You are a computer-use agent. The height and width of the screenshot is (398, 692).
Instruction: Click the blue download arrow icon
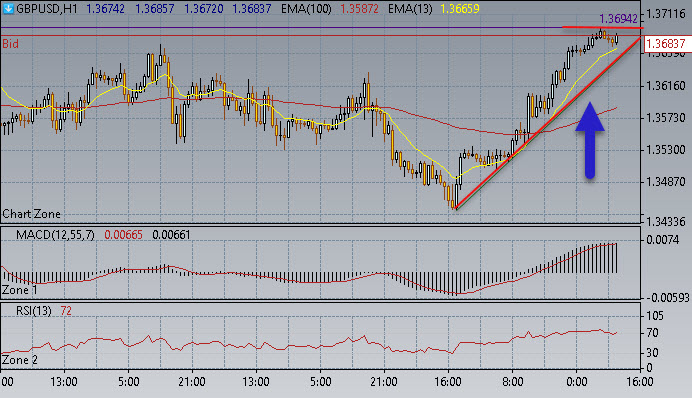(x=8, y=8)
